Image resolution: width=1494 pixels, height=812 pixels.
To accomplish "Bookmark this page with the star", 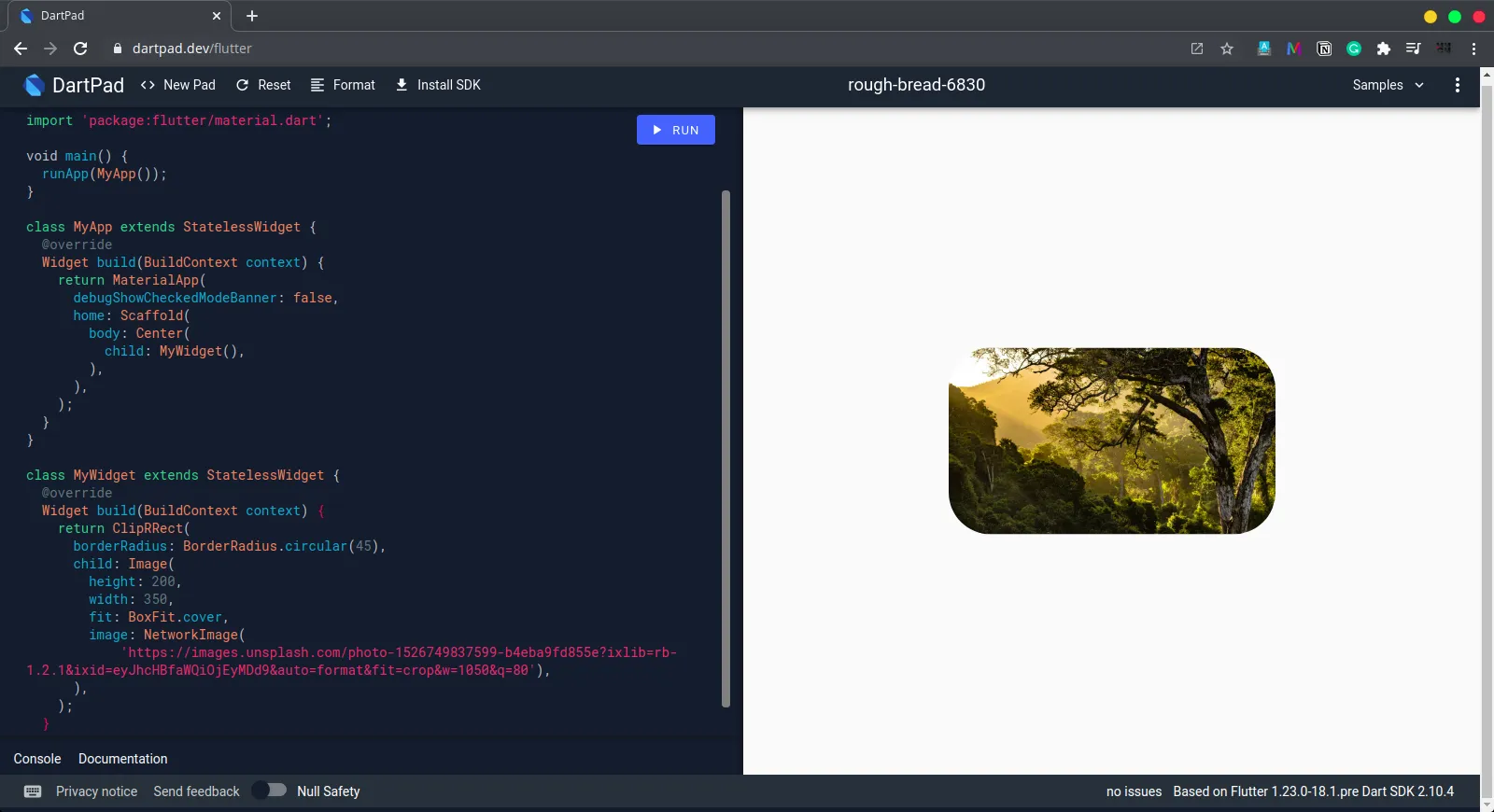I will point(1227,49).
